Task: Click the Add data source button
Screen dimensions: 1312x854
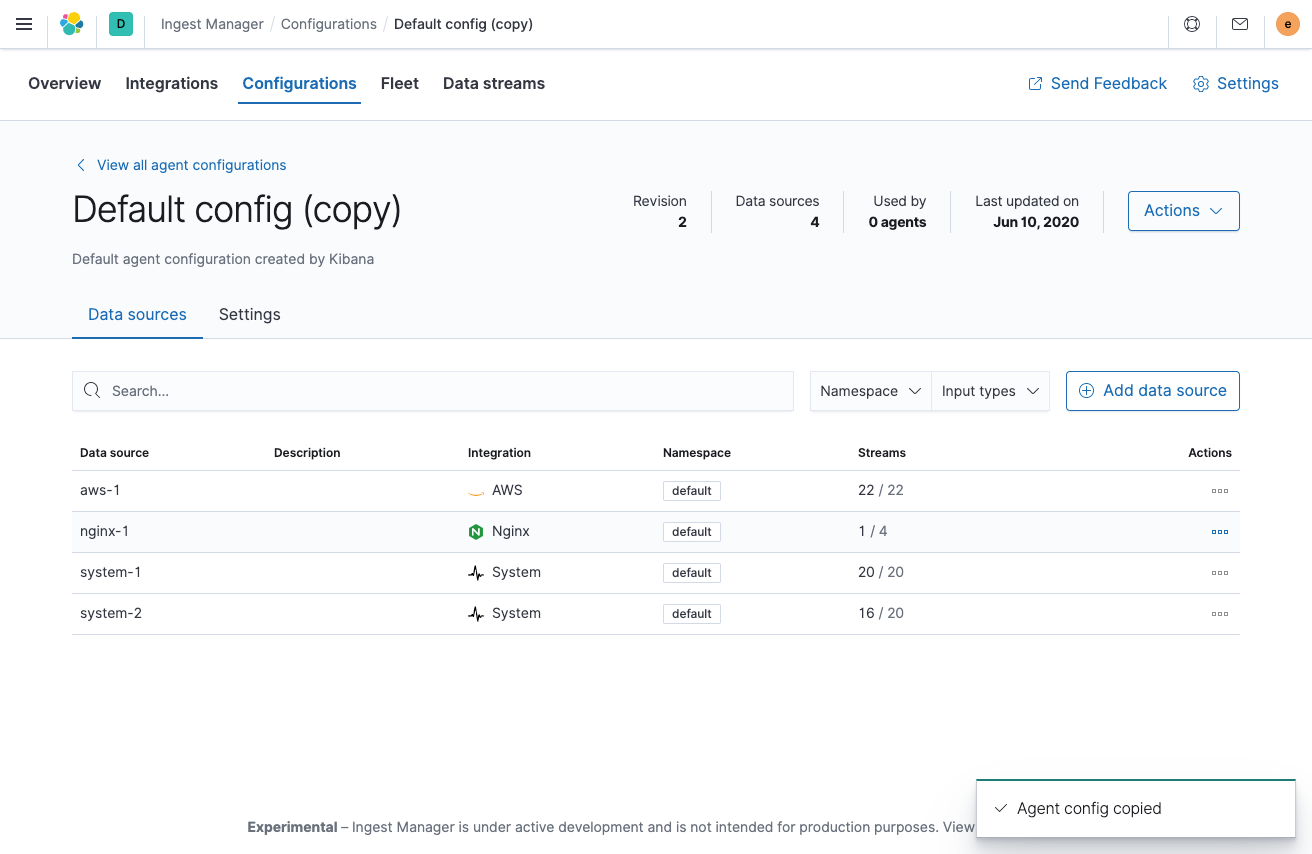Action: coord(1152,391)
